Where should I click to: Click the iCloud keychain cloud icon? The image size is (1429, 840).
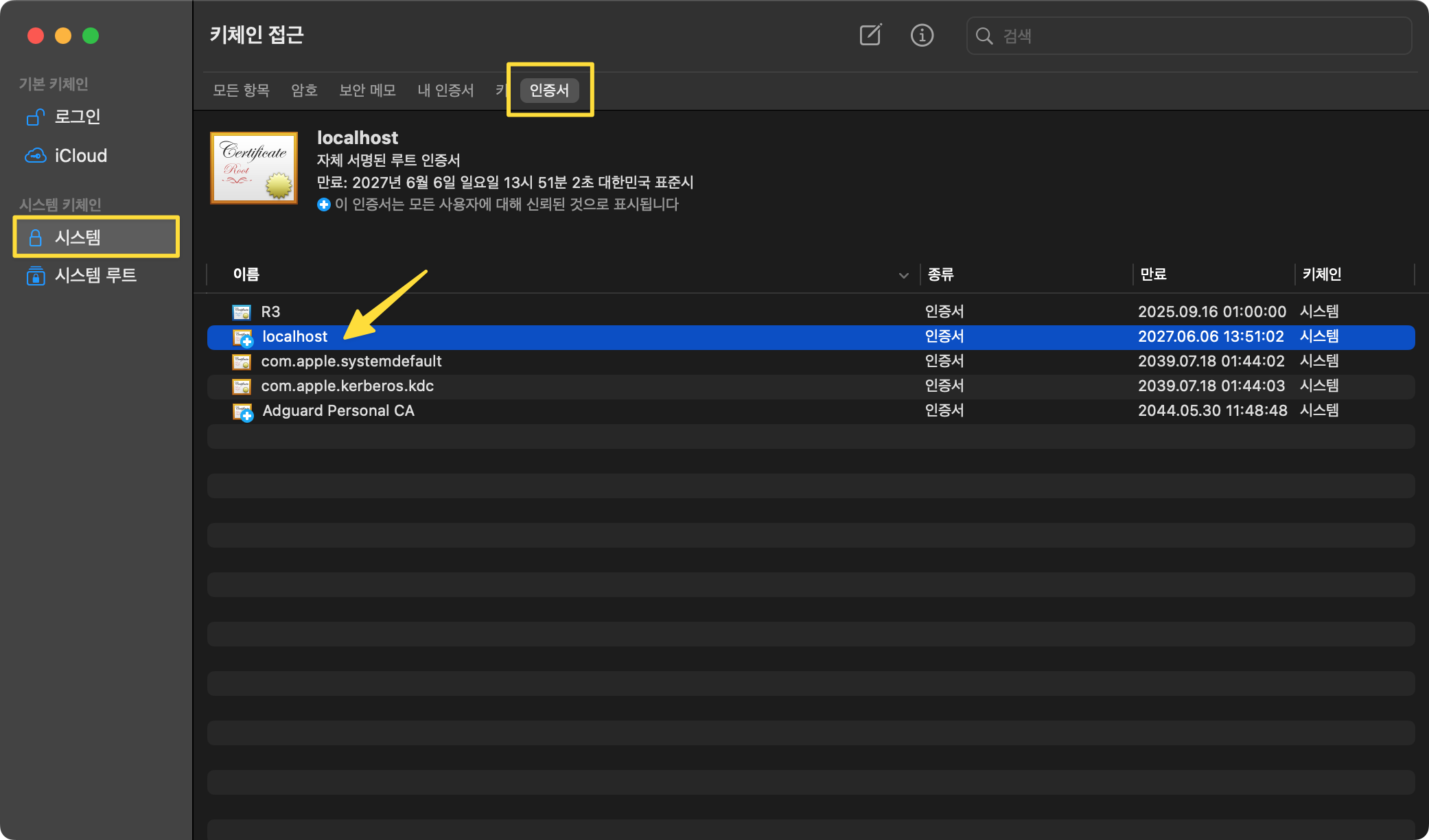point(35,156)
